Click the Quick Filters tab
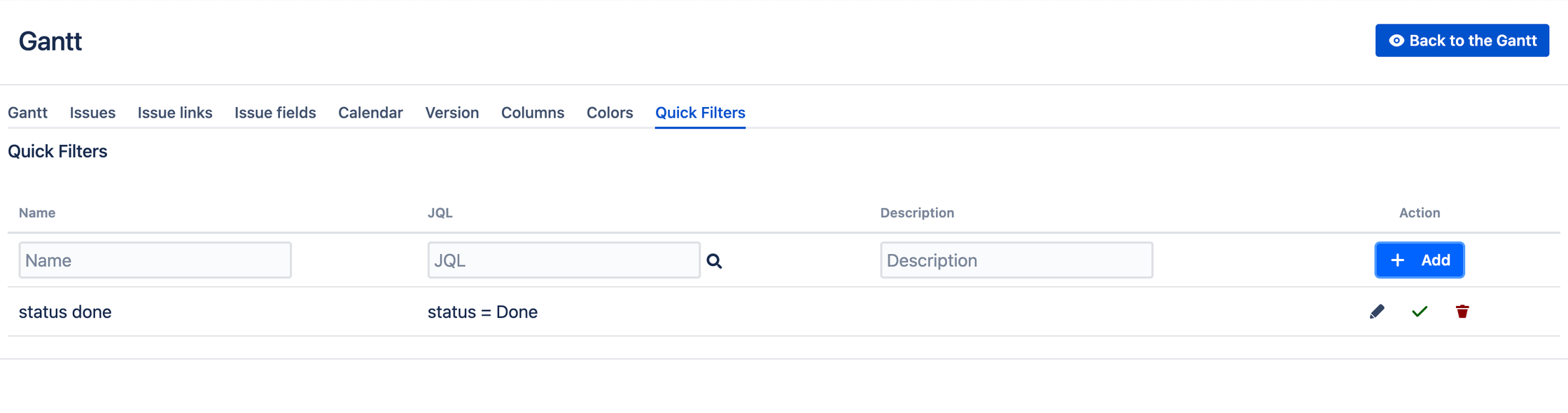The width and height of the screenshot is (1568, 413). (x=700, y=113)
